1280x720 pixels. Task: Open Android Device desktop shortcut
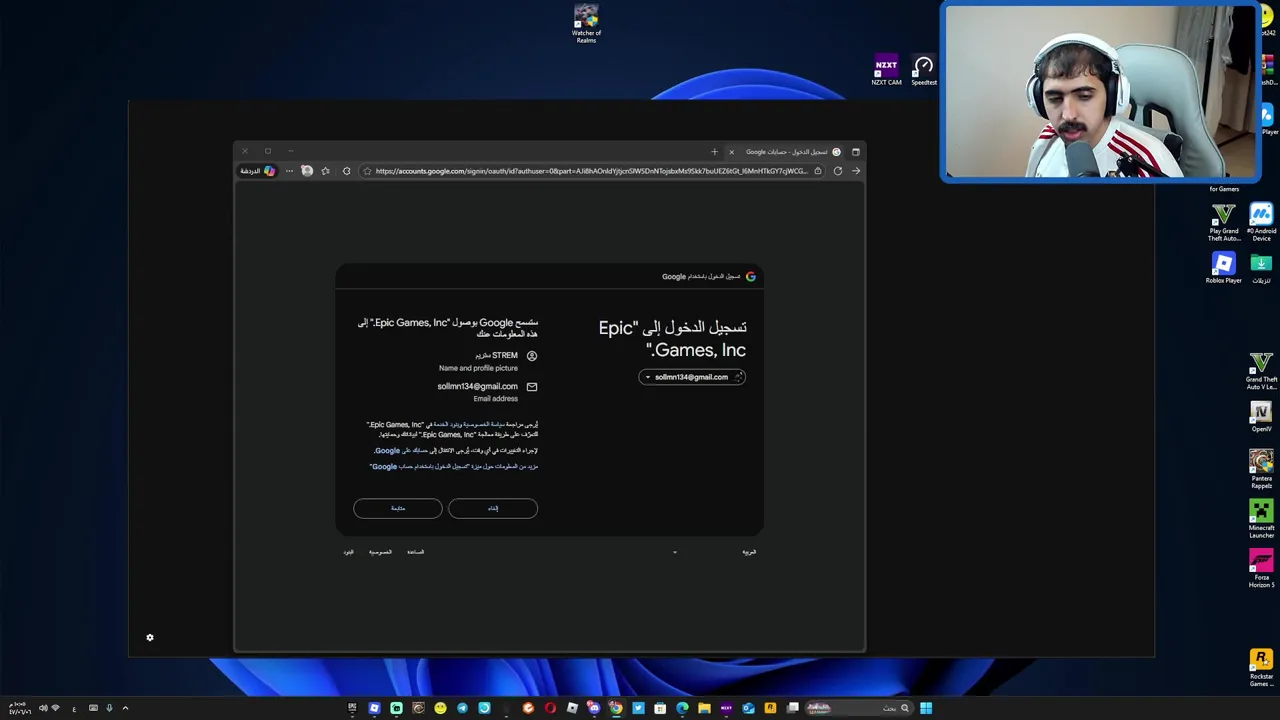tap(1261, 222)
